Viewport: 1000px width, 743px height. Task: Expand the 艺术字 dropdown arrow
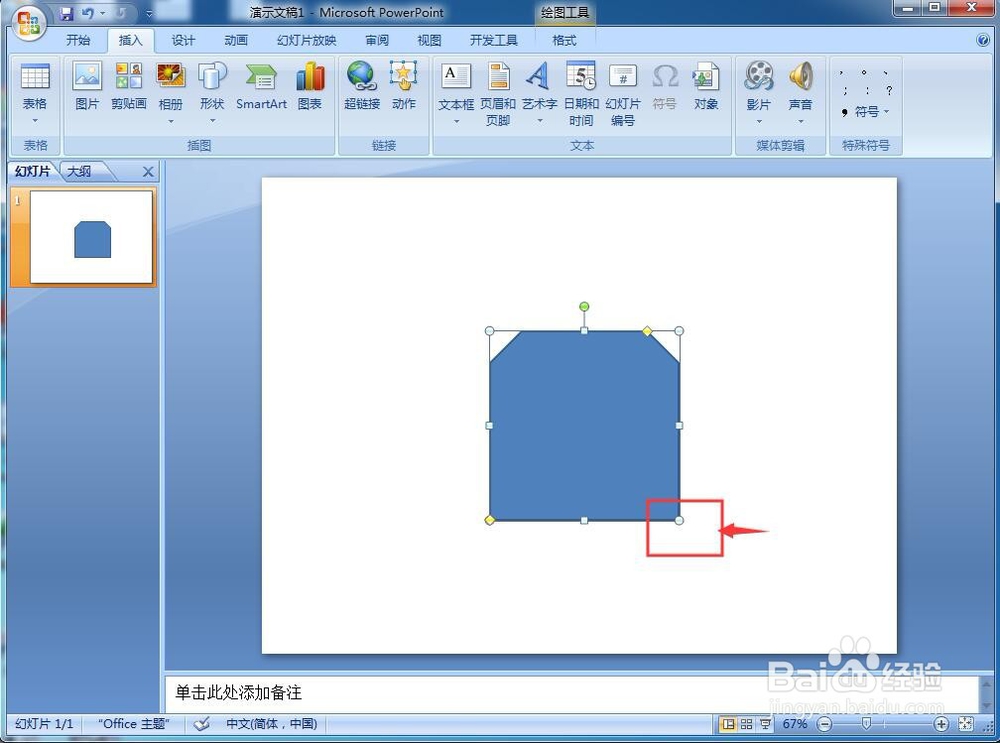(x=540, y=121)
